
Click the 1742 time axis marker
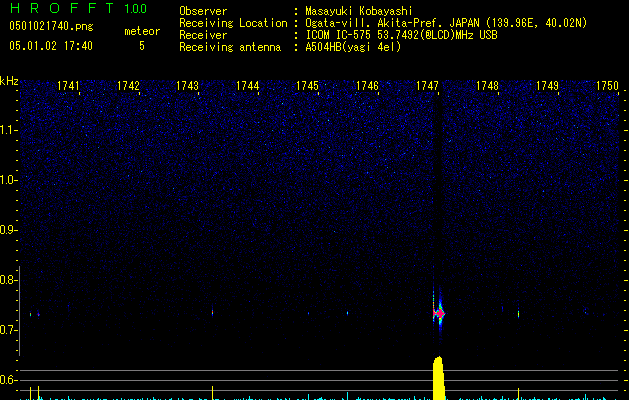coord(128,86)
